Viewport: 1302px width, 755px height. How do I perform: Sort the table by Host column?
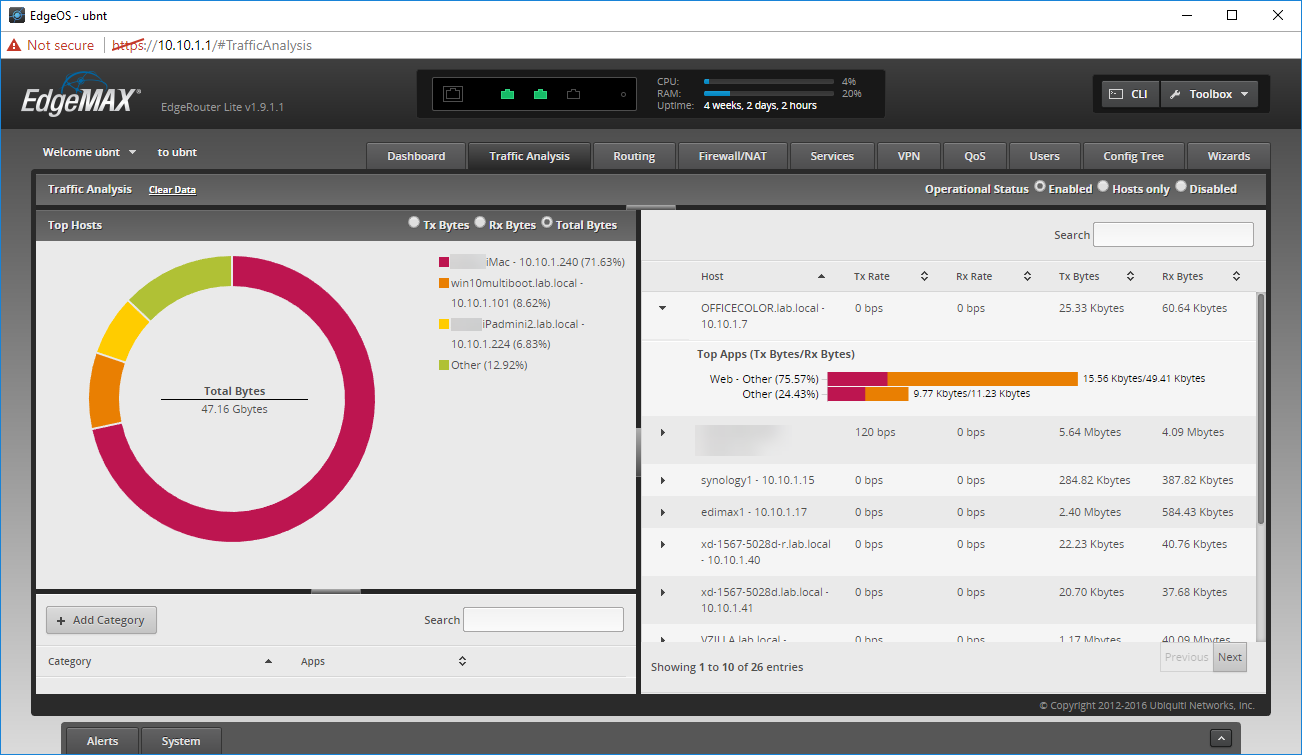(762, 276)
